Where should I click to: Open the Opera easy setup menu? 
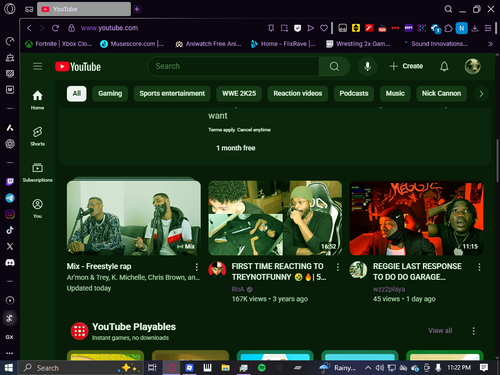[488, 28]
